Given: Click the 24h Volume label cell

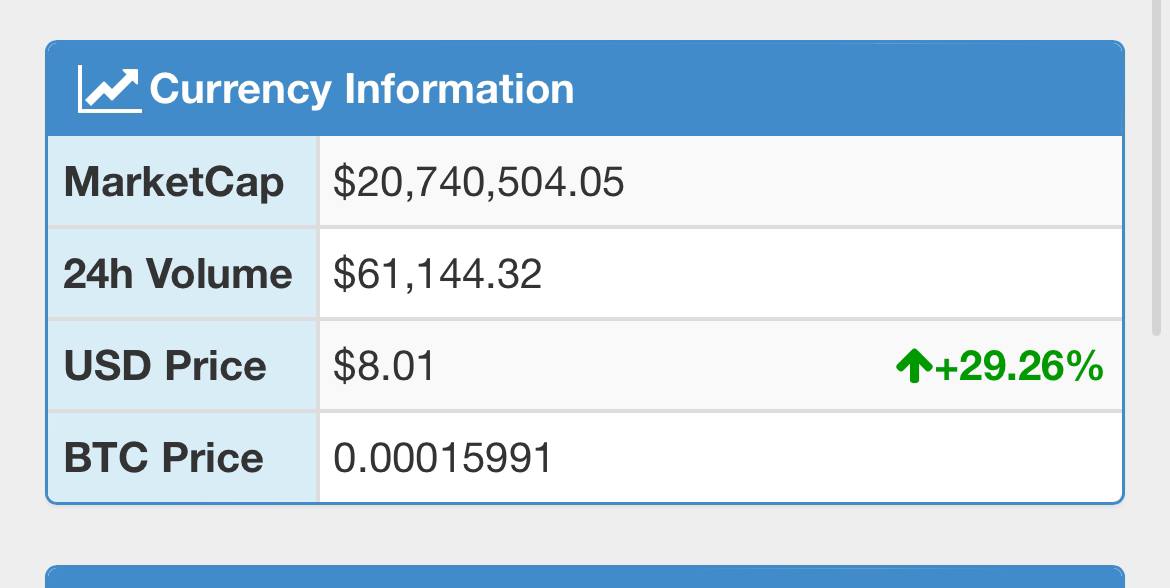Looking at the screenshot, I should (x=183, y=274).
